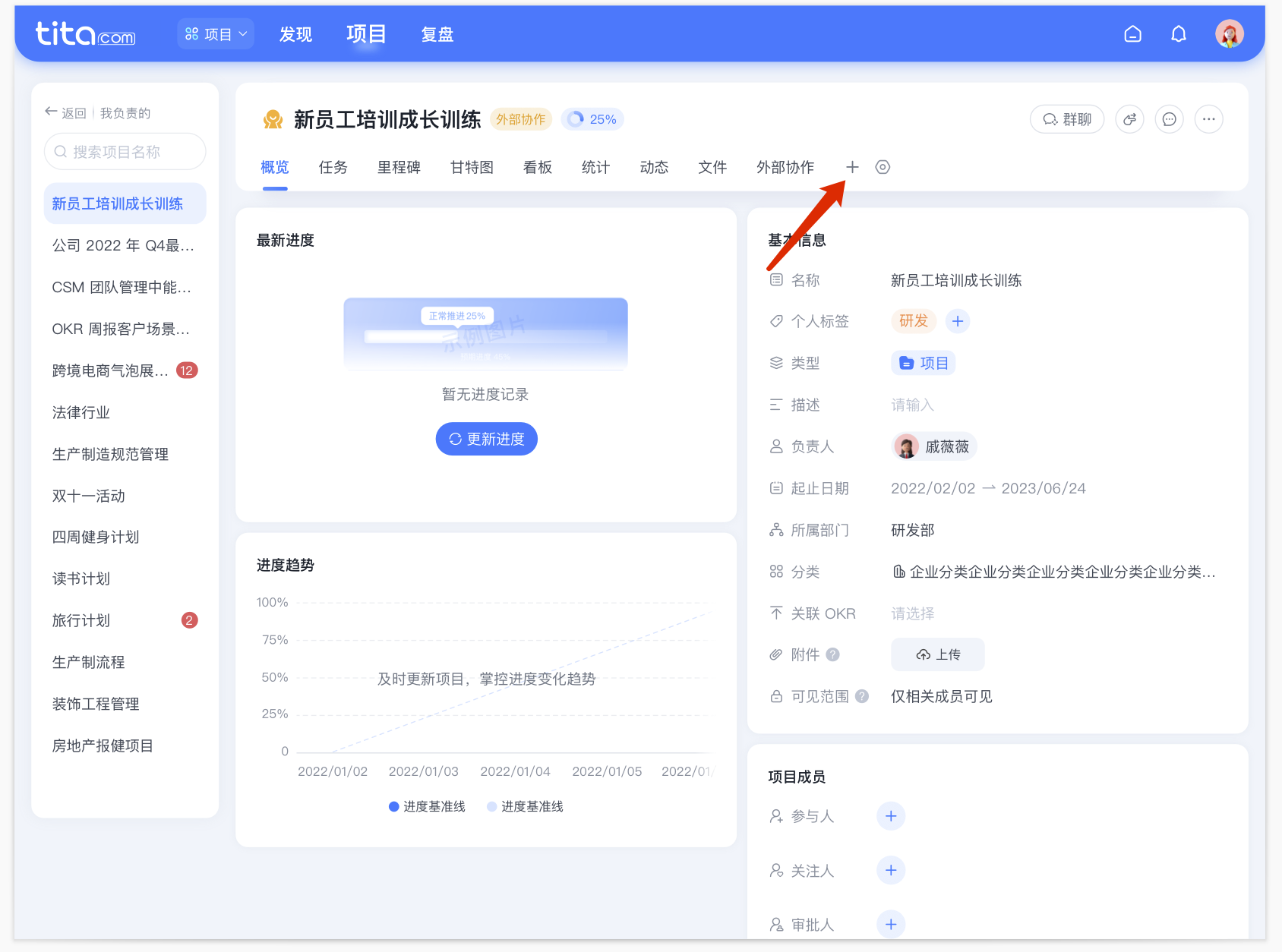Screen dimensions: 1282x952
Task: Add a follower under 关注人
Action: [x=890, y=870]
